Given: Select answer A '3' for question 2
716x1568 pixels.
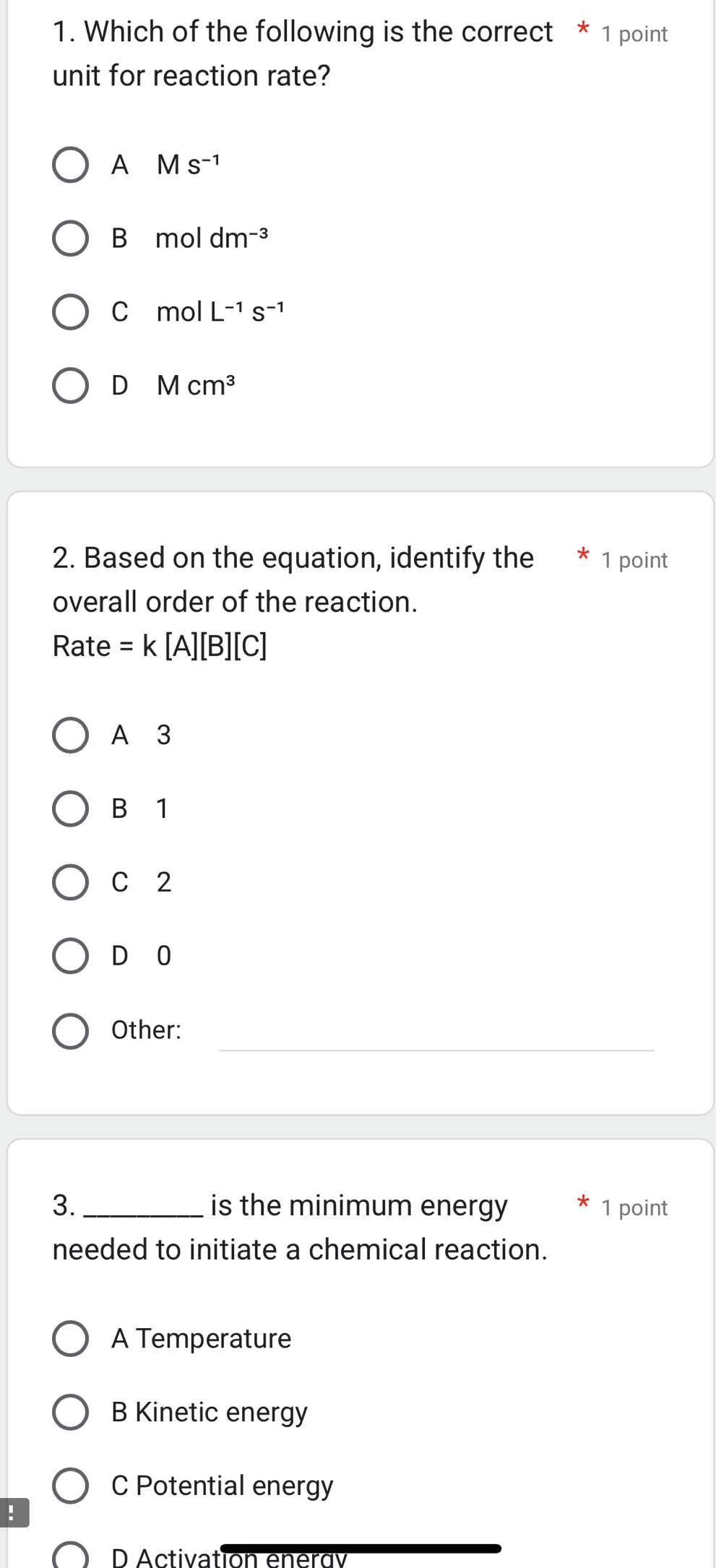Looking at the screenshot, I should [x=70, y=735].
